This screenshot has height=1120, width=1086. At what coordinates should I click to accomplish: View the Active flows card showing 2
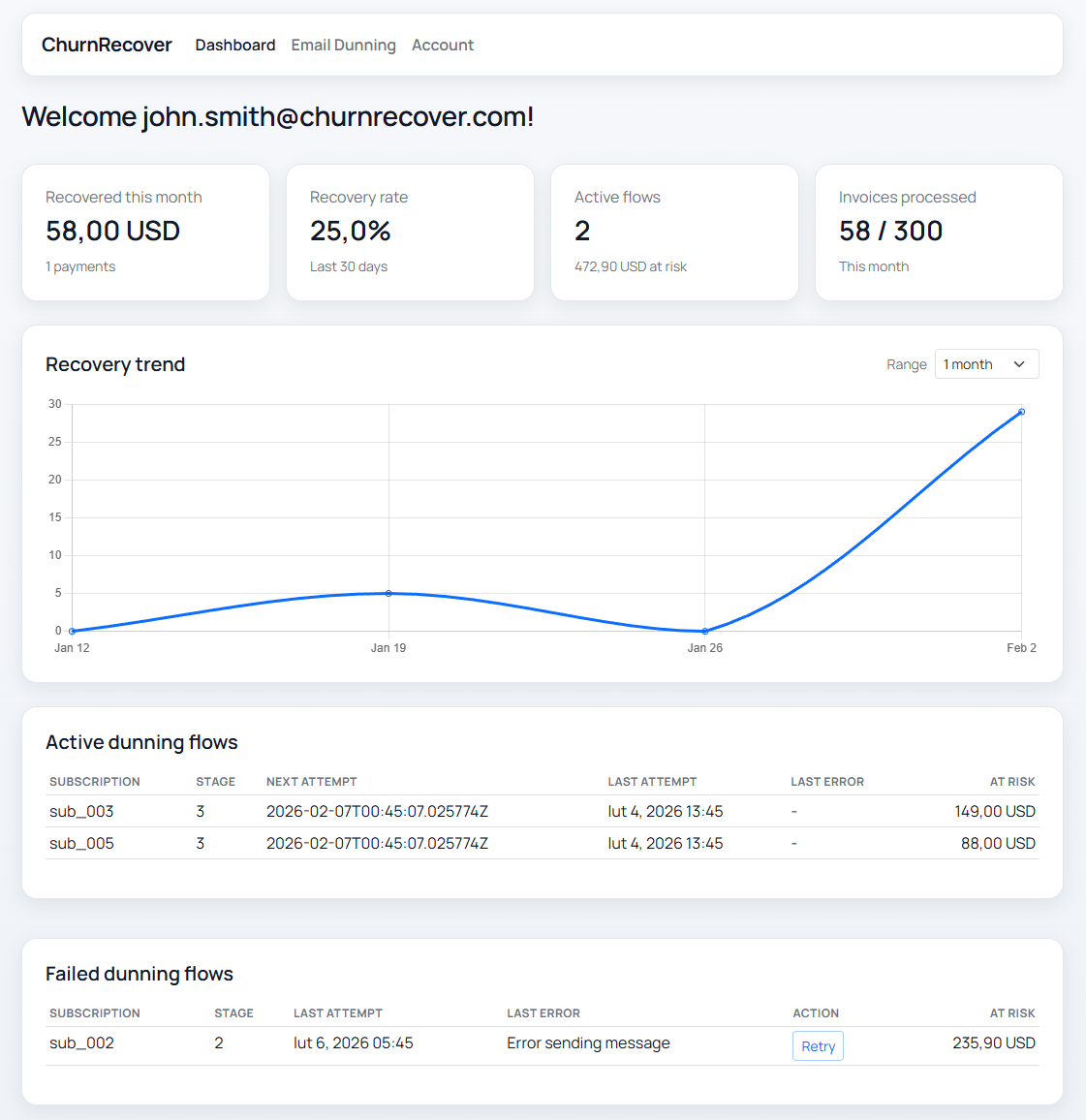click(674, 233)
